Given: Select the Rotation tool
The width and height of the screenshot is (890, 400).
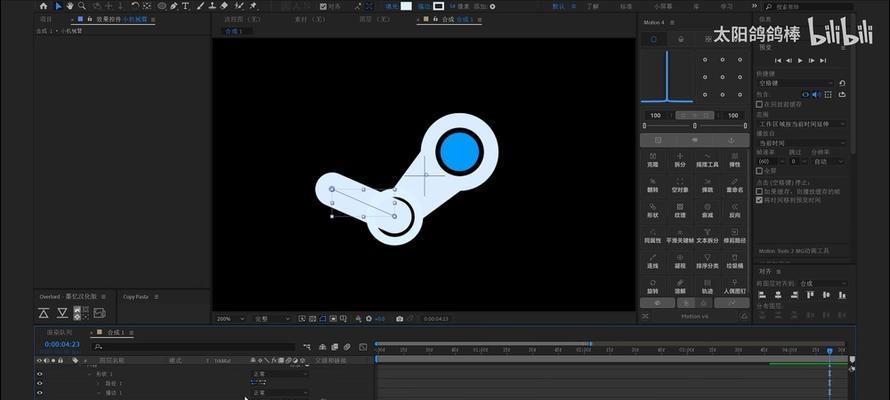Looking at the screenshot, I should 135,6.
